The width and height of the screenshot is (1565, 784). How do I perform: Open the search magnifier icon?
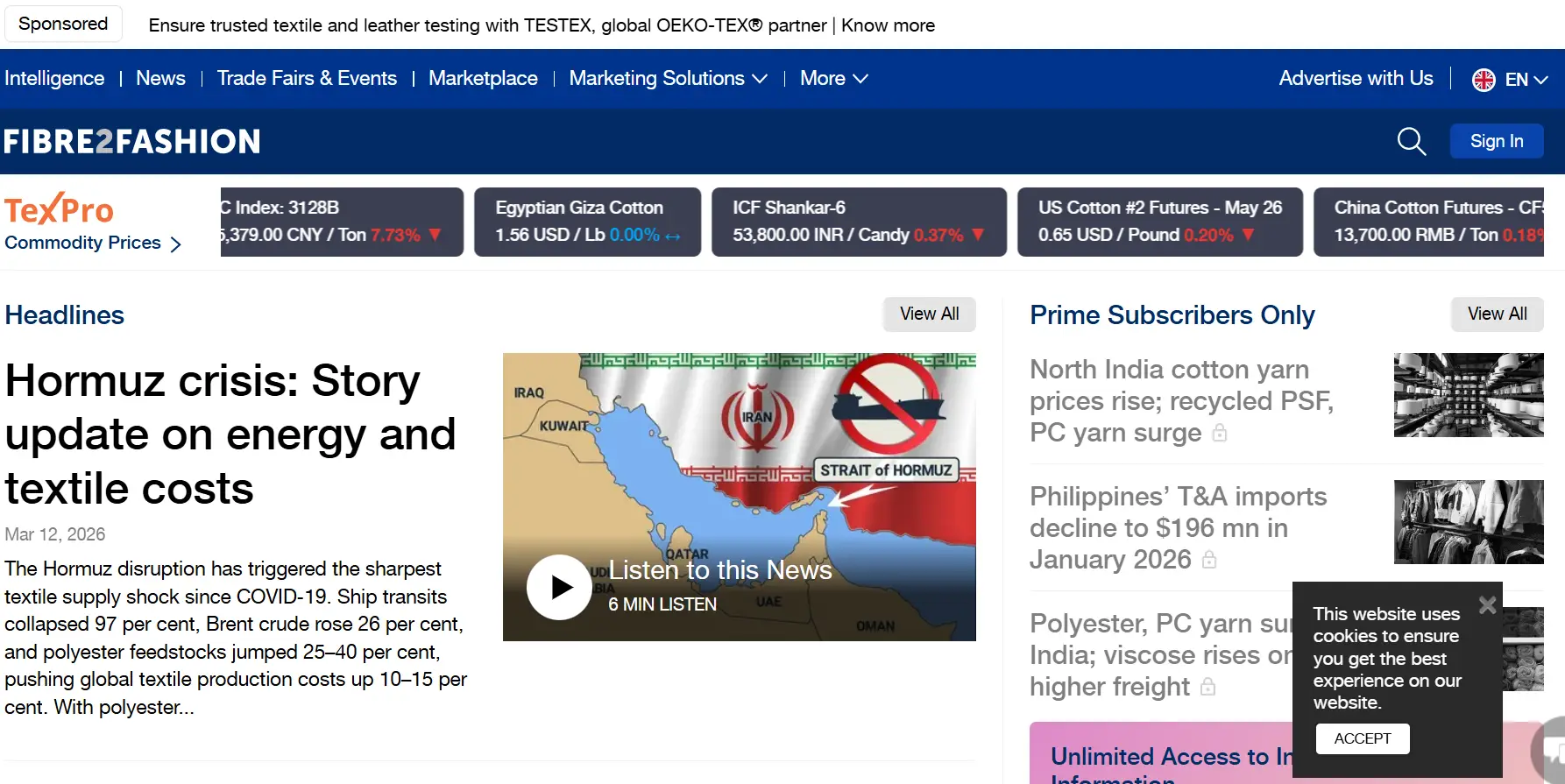click(1411, 141)
